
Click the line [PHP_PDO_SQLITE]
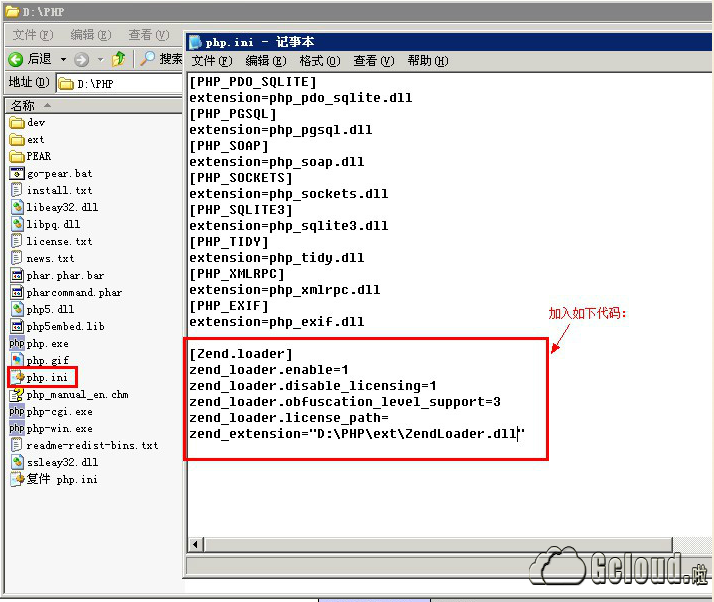[x=253, y=82]
